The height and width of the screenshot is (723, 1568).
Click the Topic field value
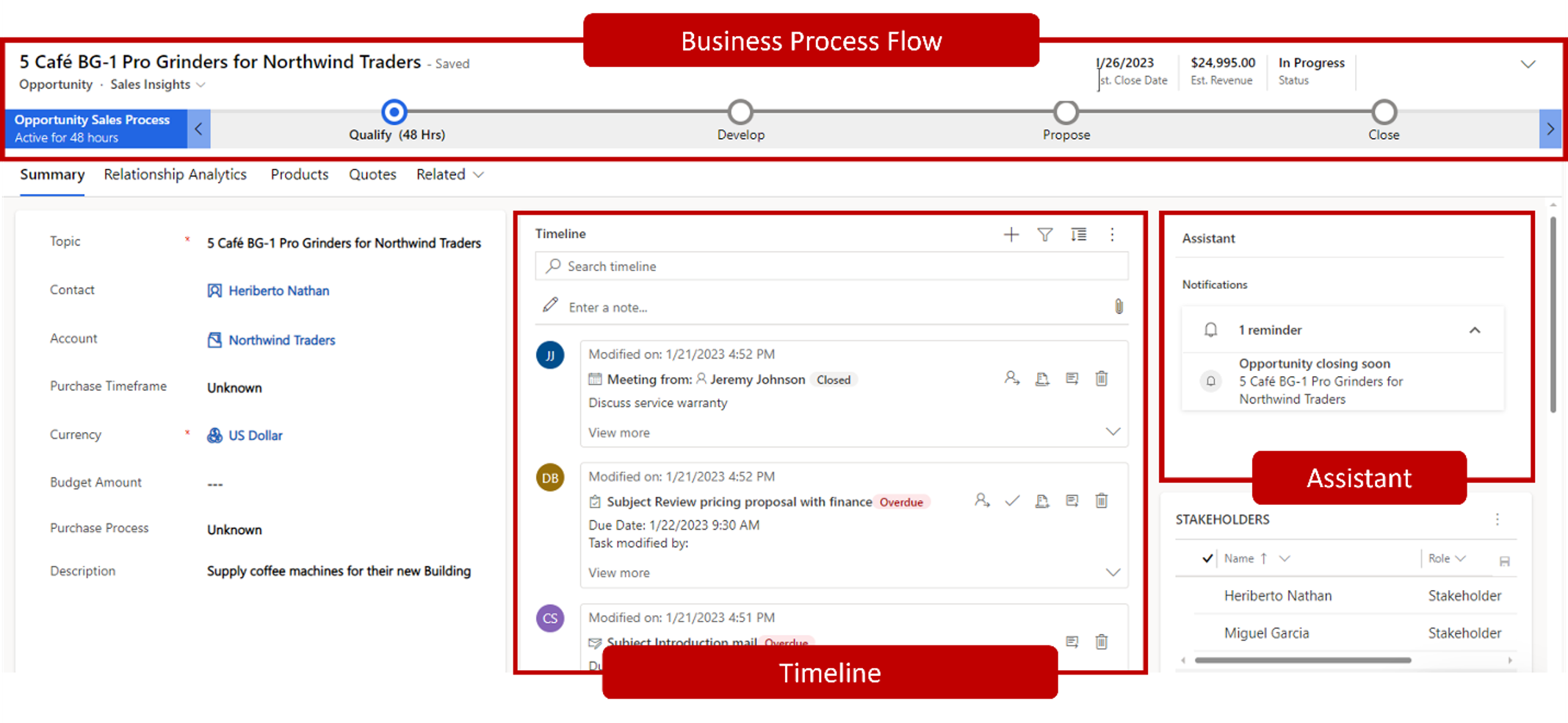[344, 243]
